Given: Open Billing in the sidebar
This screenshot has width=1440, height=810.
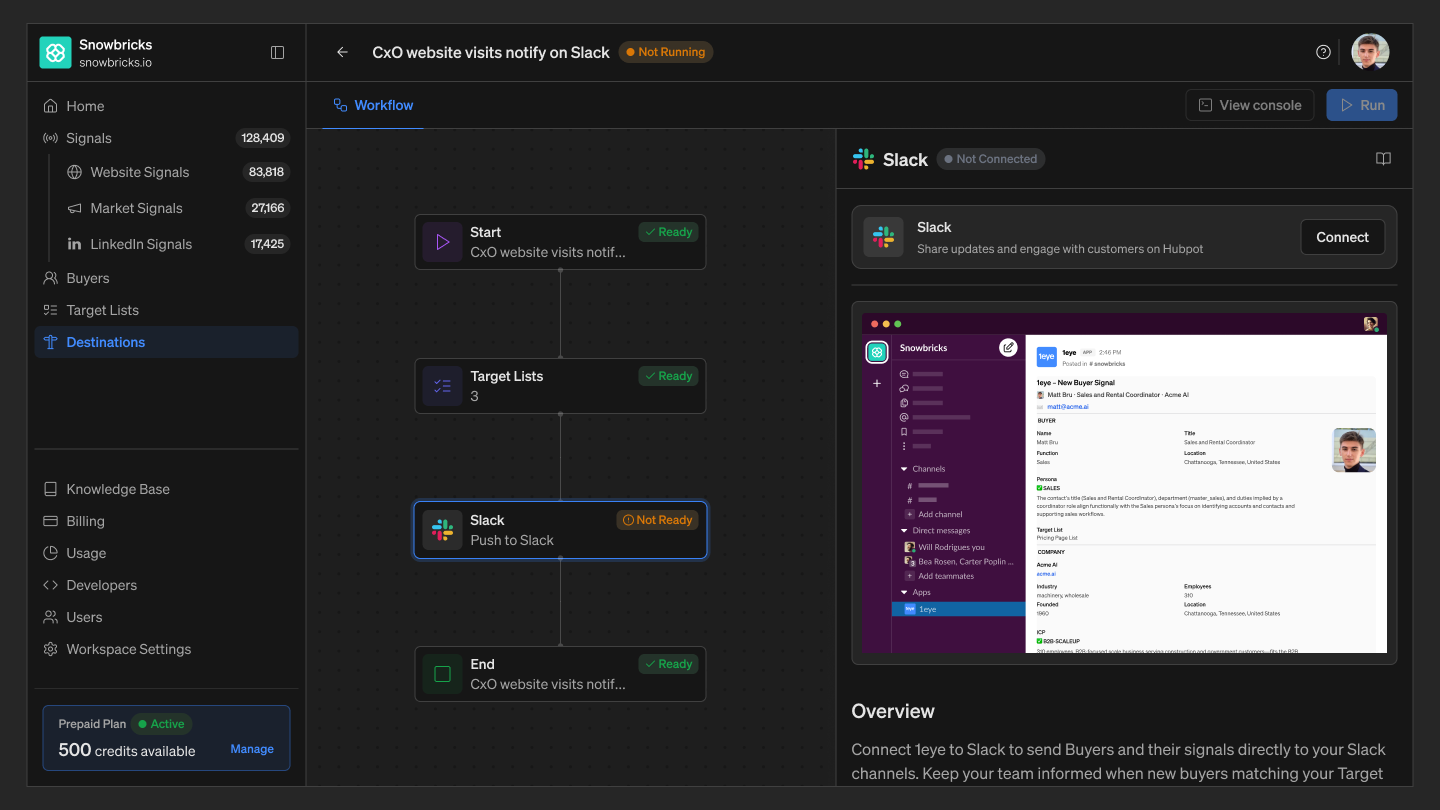Looking at the screenshot, I should (166, 521).
